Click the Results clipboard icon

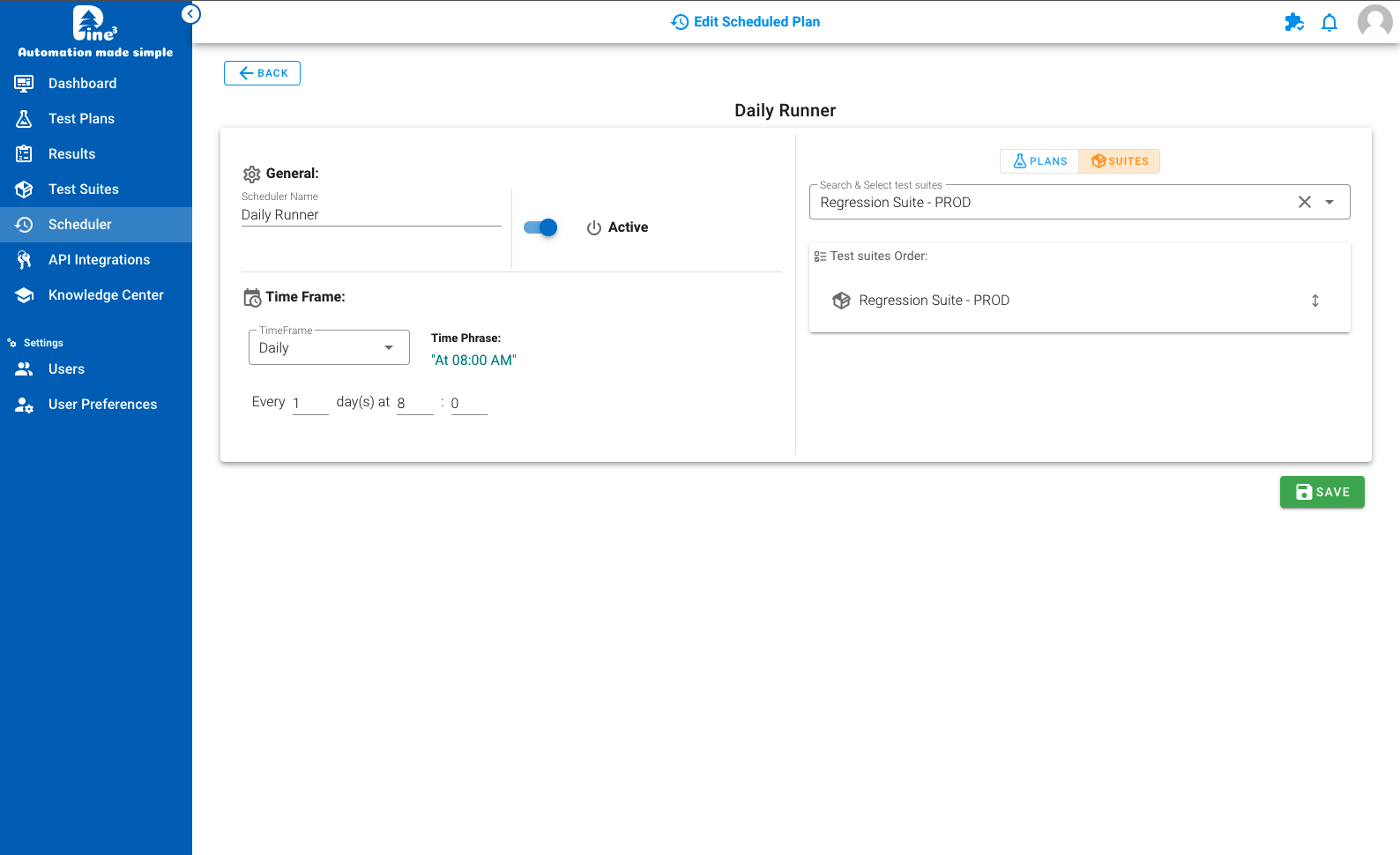[25, 153]
